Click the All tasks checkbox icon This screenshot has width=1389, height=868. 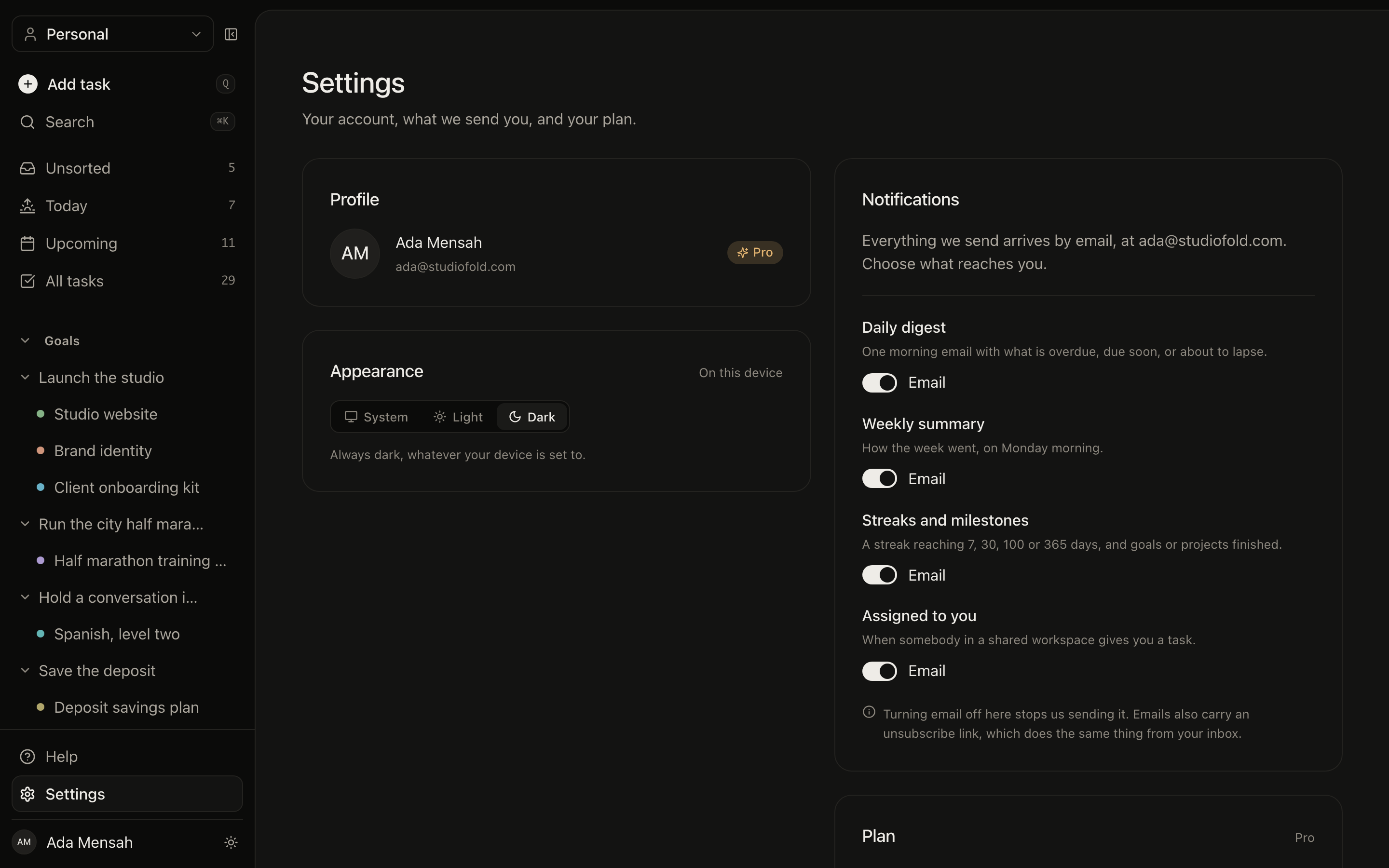[27, 281]
